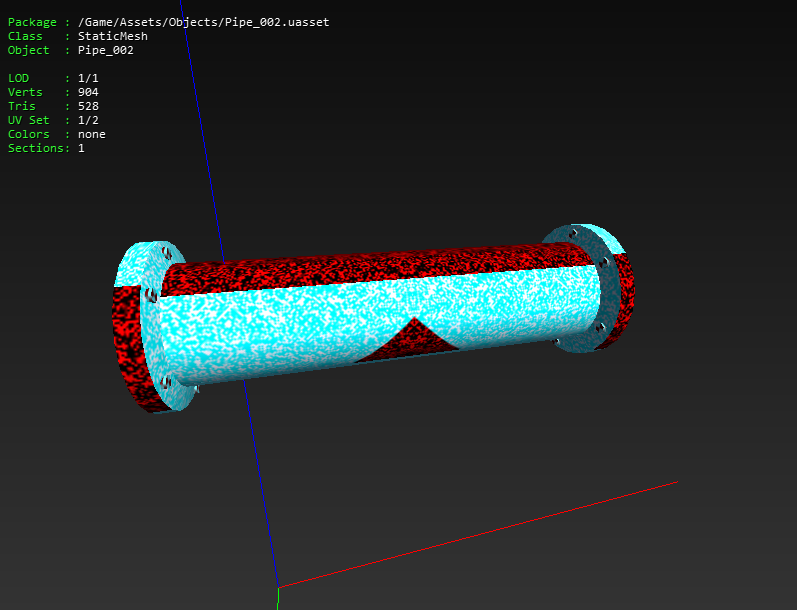
Task: Click the UV Set value 1/2
Action: [x=88, y=120]
